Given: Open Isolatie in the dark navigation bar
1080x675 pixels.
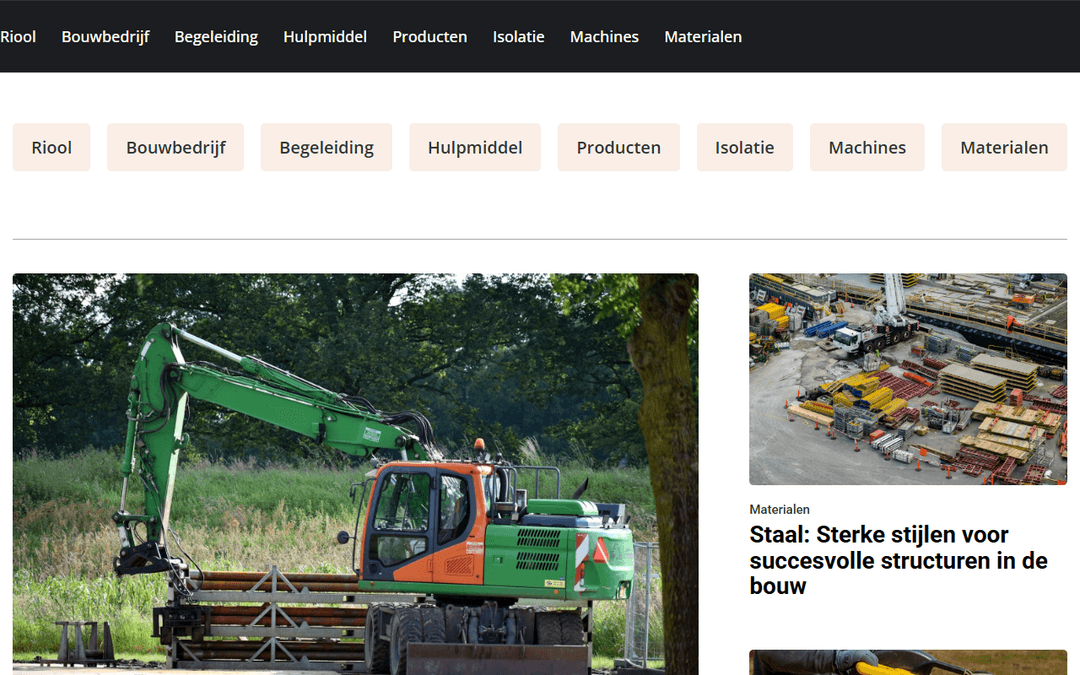Looking at the screenshot, I should [x=519, y=37].
